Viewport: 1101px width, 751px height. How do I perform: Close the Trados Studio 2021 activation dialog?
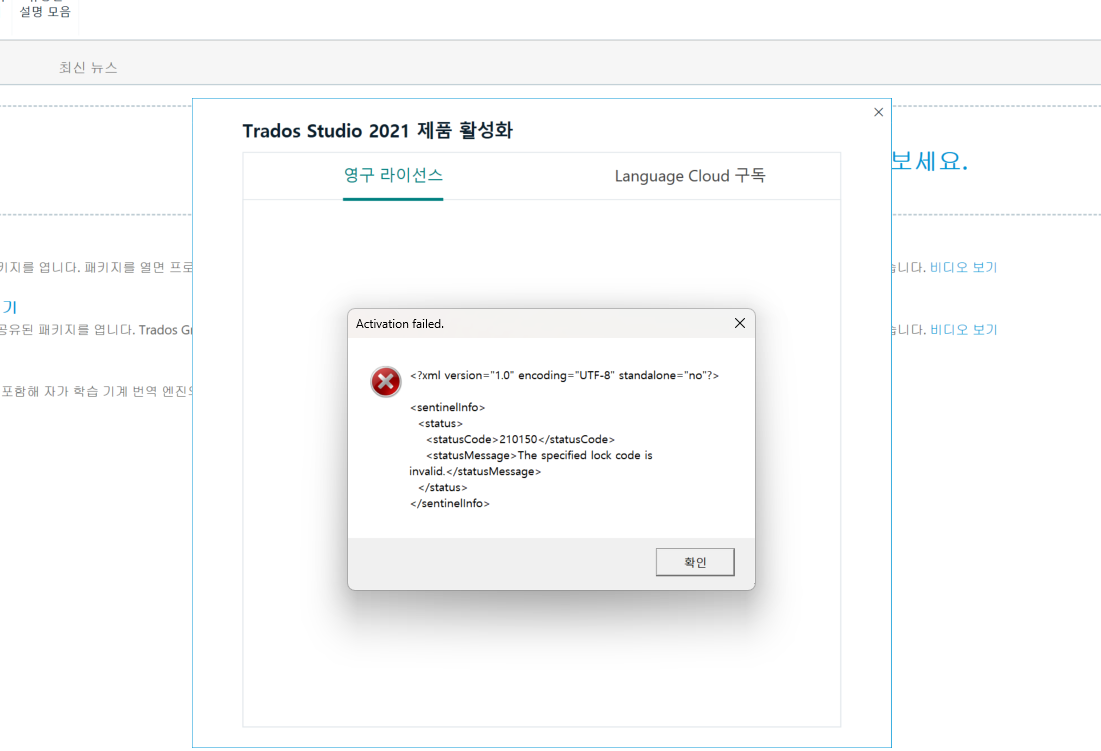878,112
